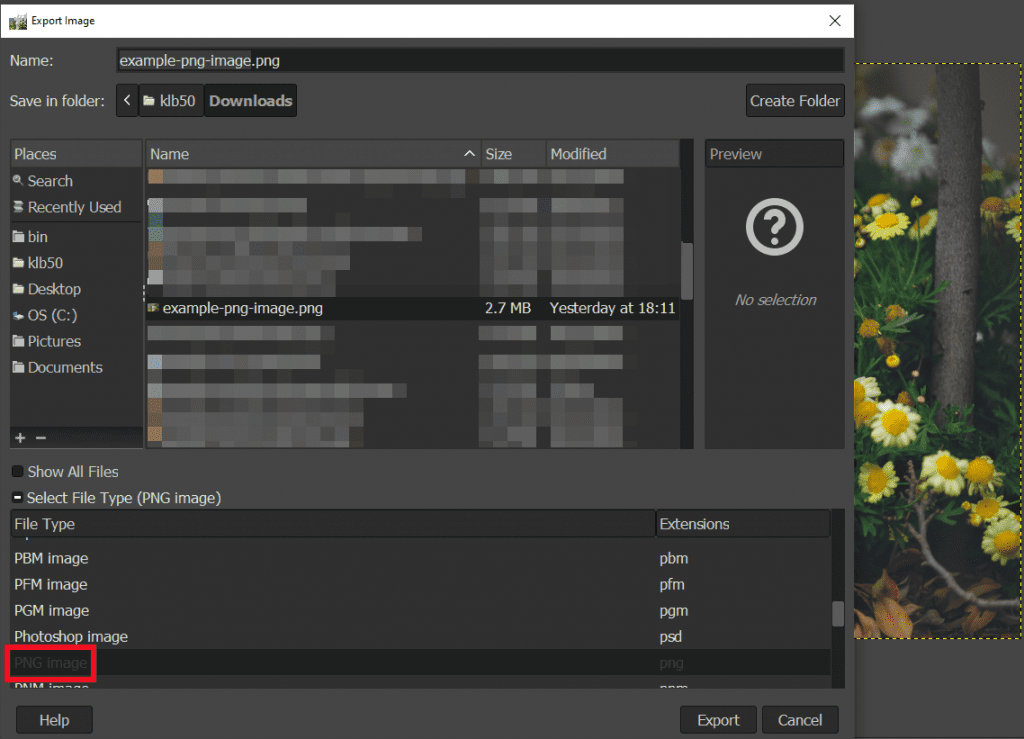This screenshot has width=1024, height=739.
Task: Export the image
Action: [x=718, y=719]
